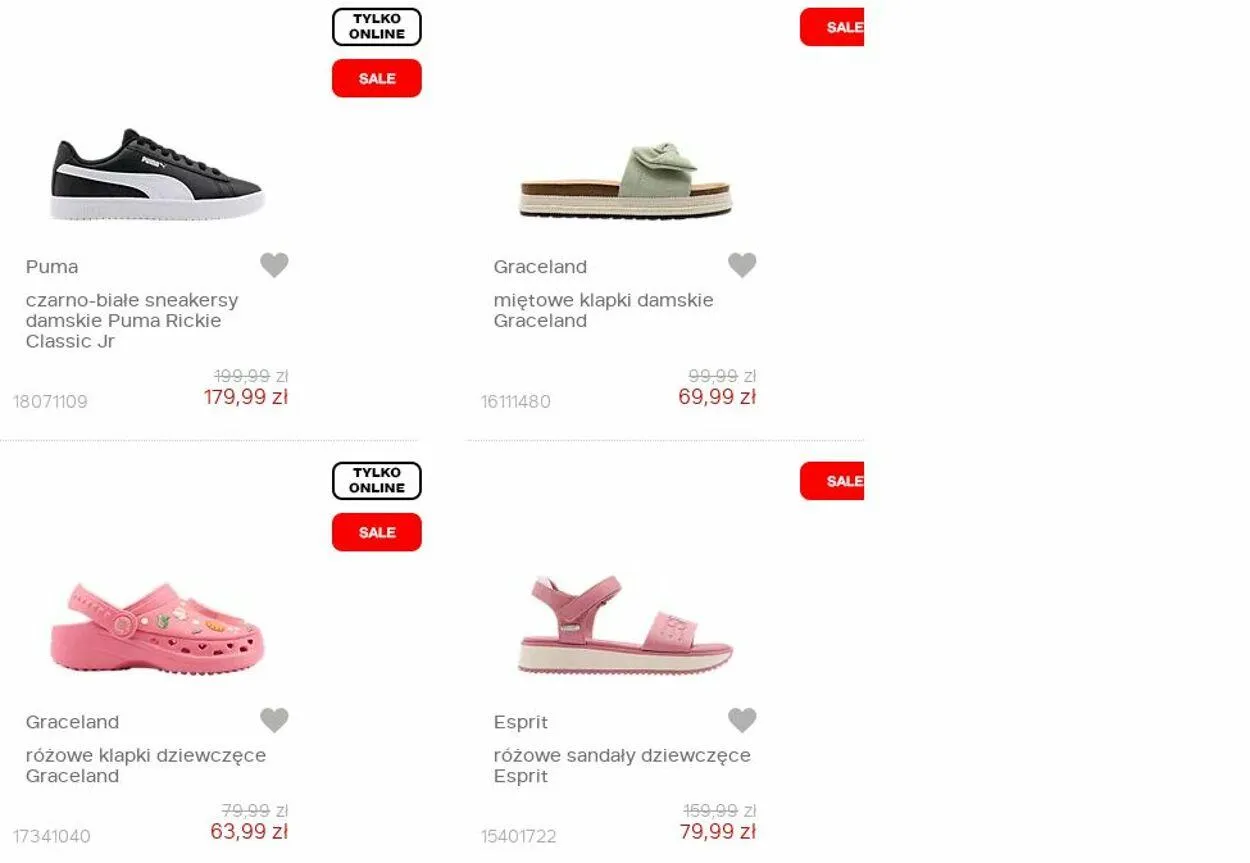Viewport: 1250px width, 863px height.
Task: Open the black Puma sneaker image
Action: click(157, 174)
